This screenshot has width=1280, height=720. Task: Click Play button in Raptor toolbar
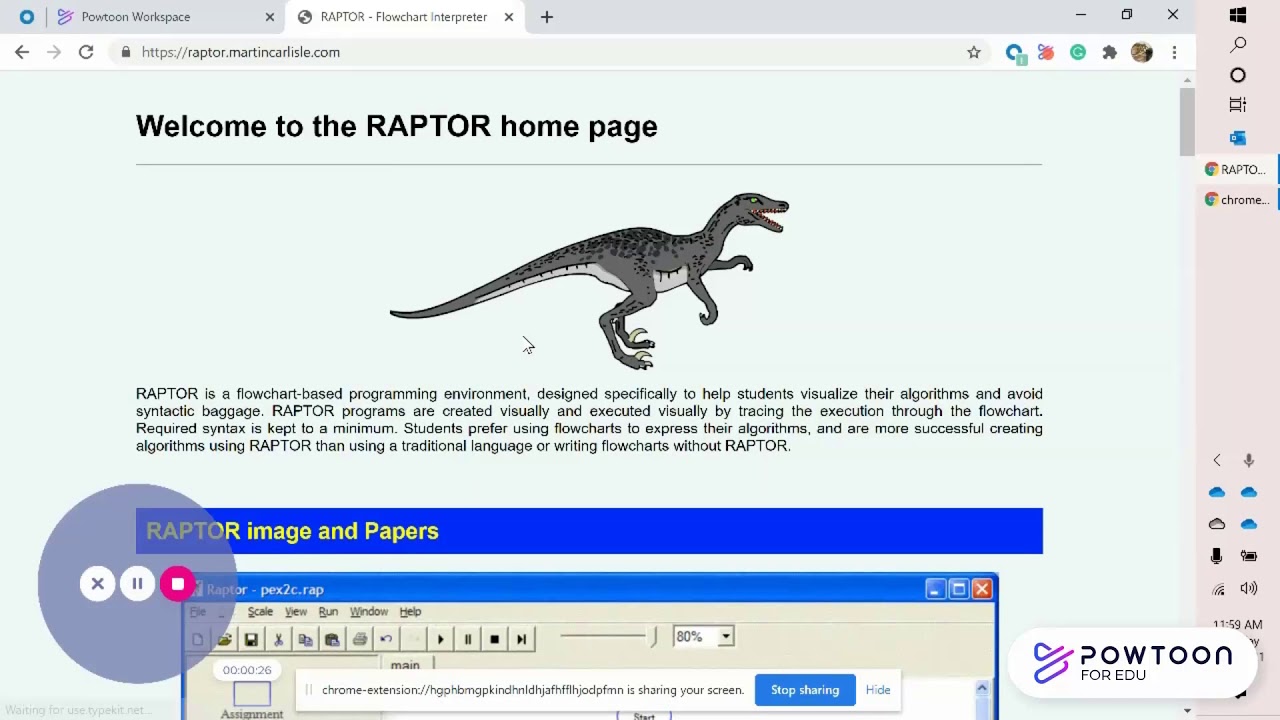point(440,640)
